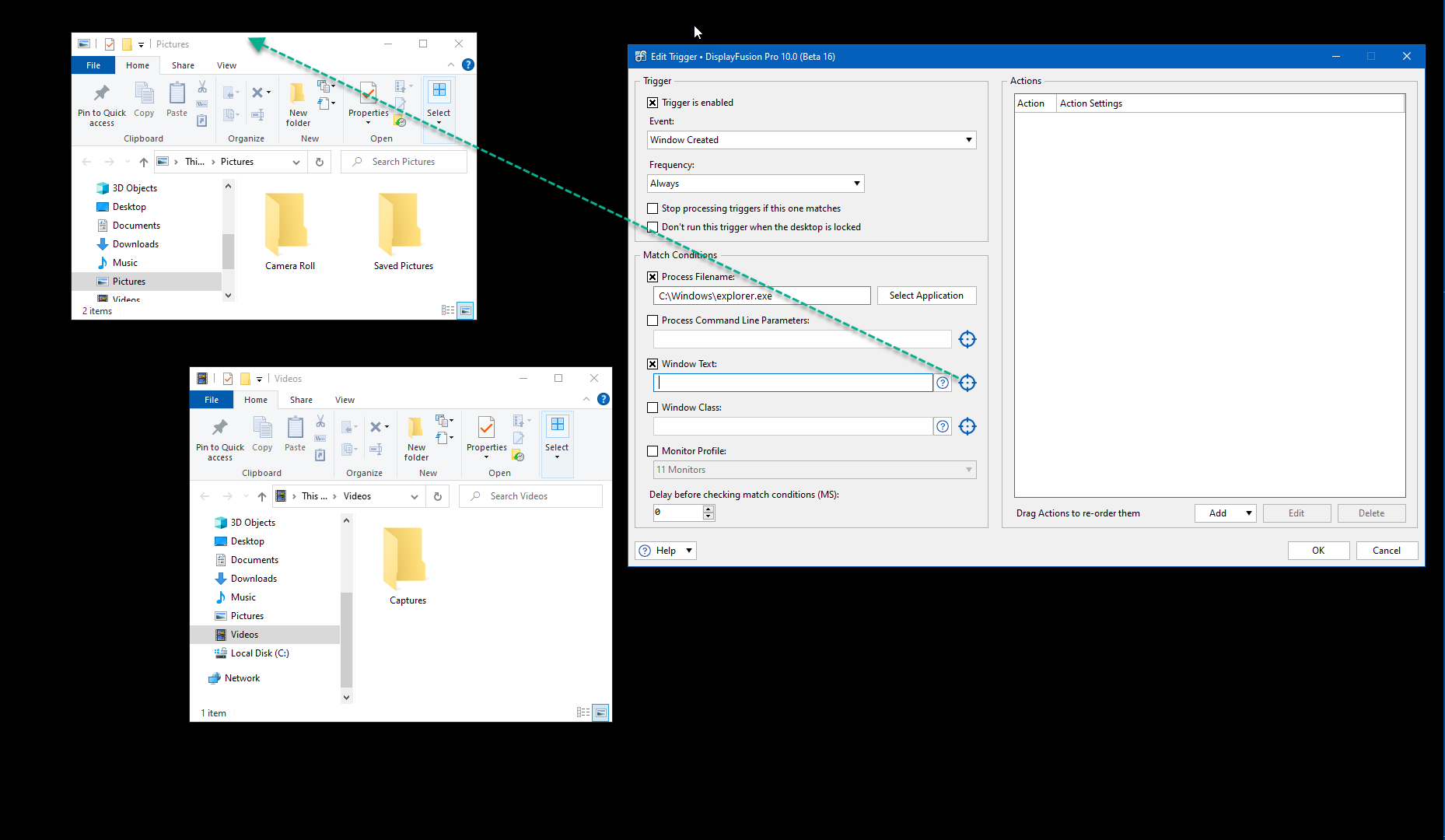Click the Help button
1445x840 pixels.
(x=666, y=551)
